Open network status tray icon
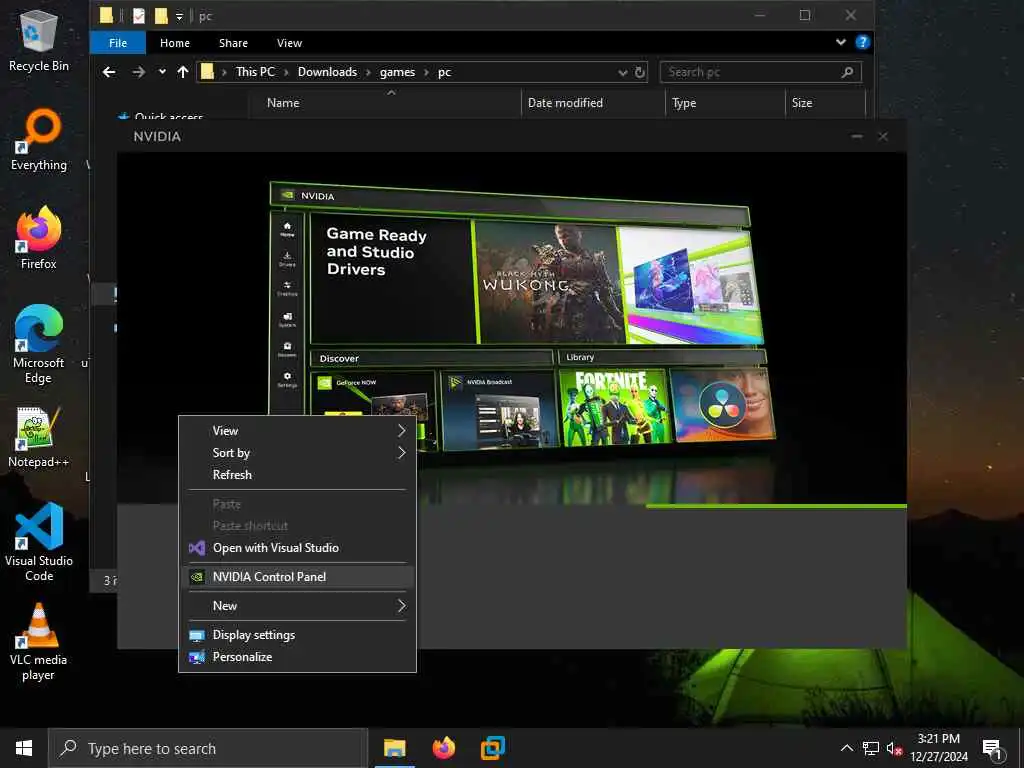This screenshot has width=1024, height=768. 871,748
